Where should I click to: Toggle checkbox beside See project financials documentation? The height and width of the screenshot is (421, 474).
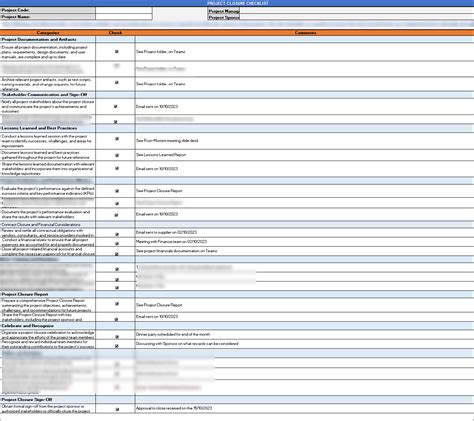117,254
